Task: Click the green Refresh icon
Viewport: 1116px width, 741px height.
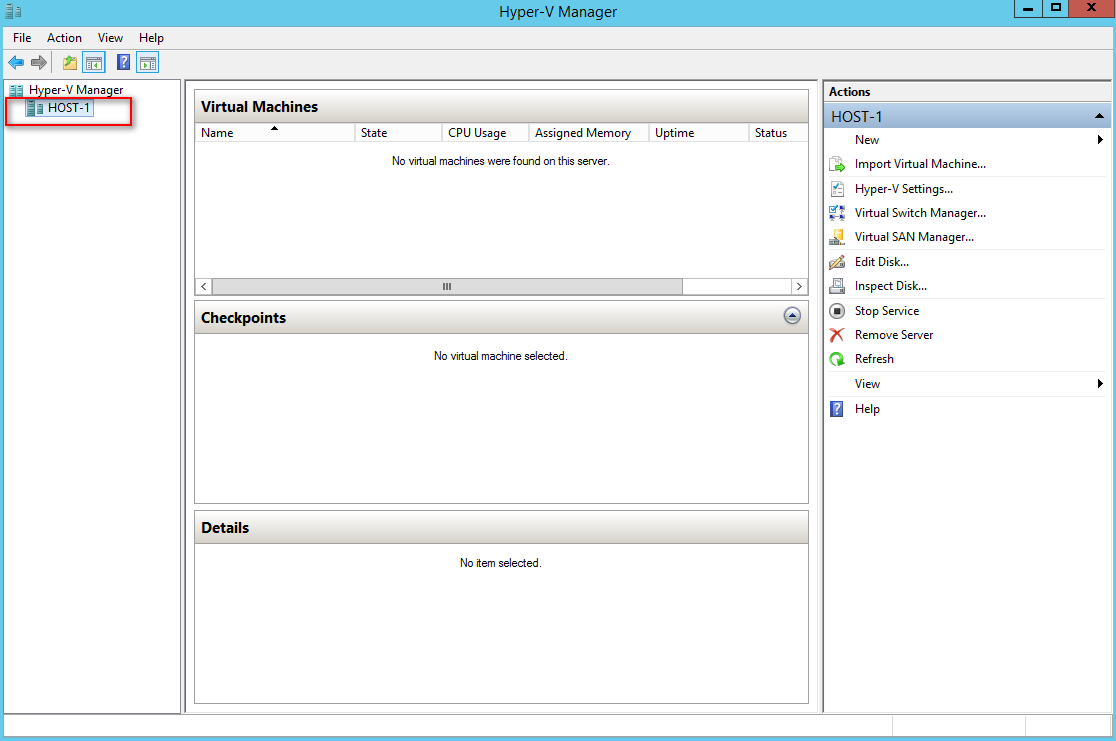Action: pos(837,359)
